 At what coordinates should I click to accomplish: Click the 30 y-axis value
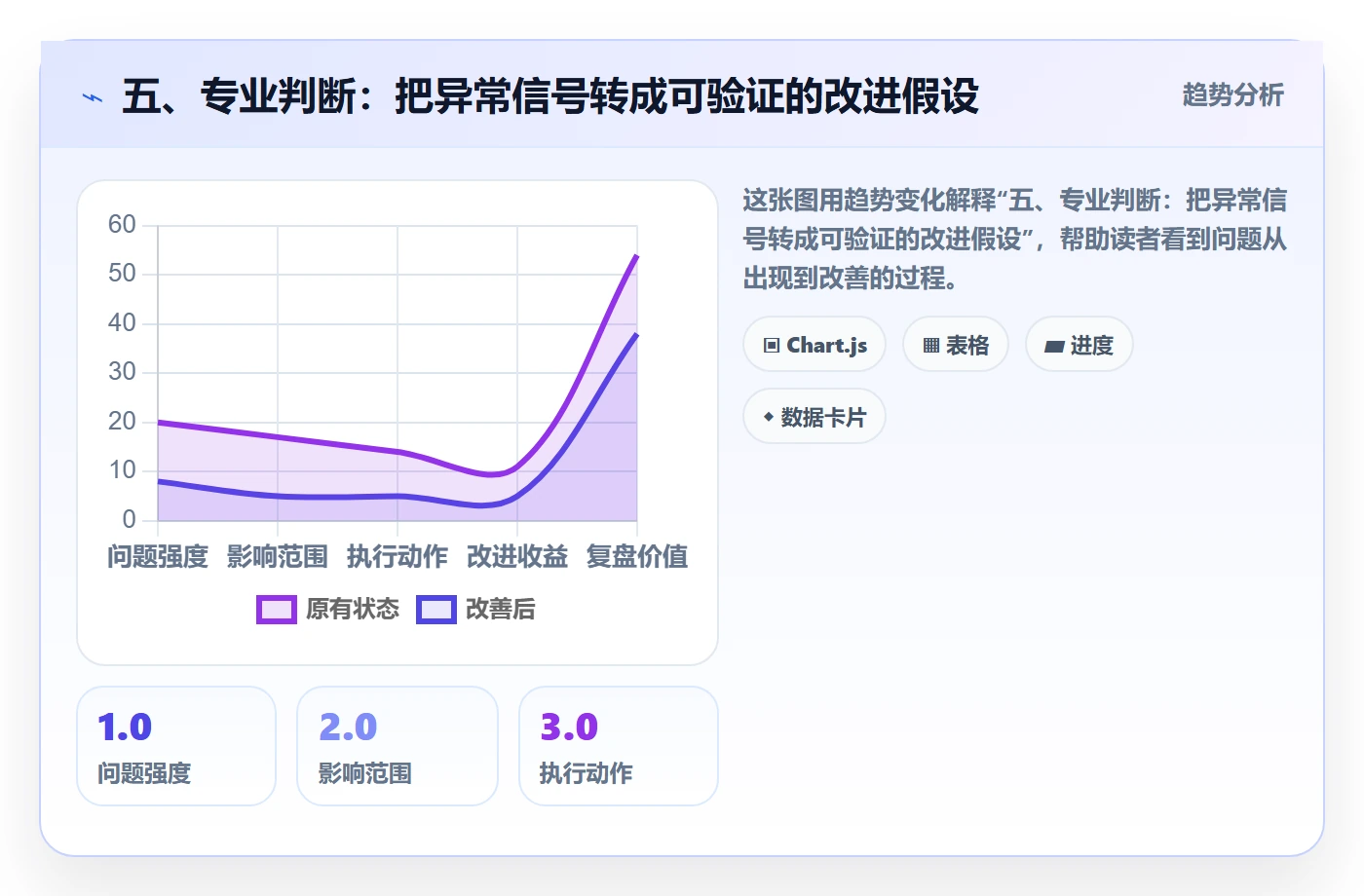(x=122, y=372)
